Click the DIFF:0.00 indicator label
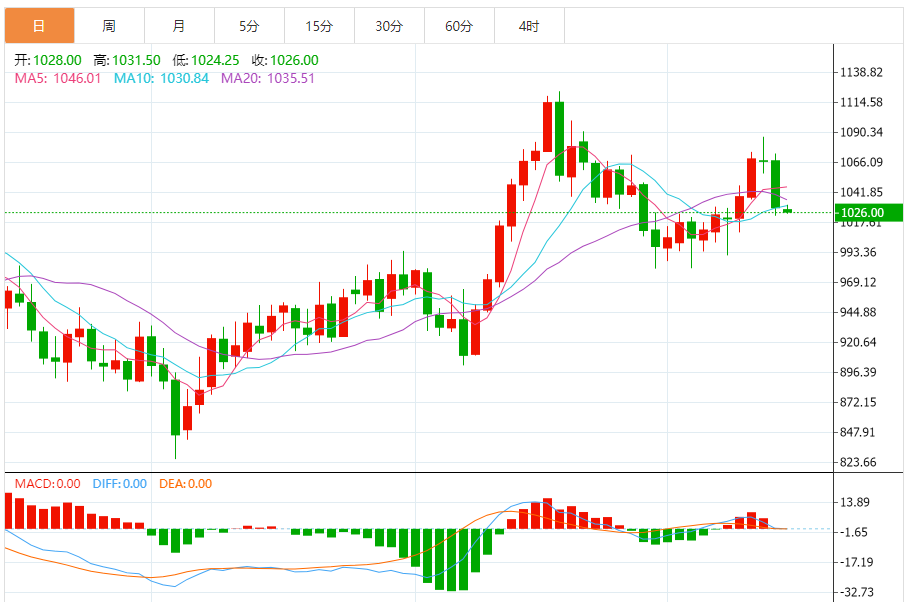This screenshot has height=602, width=907. click(120, 484)
